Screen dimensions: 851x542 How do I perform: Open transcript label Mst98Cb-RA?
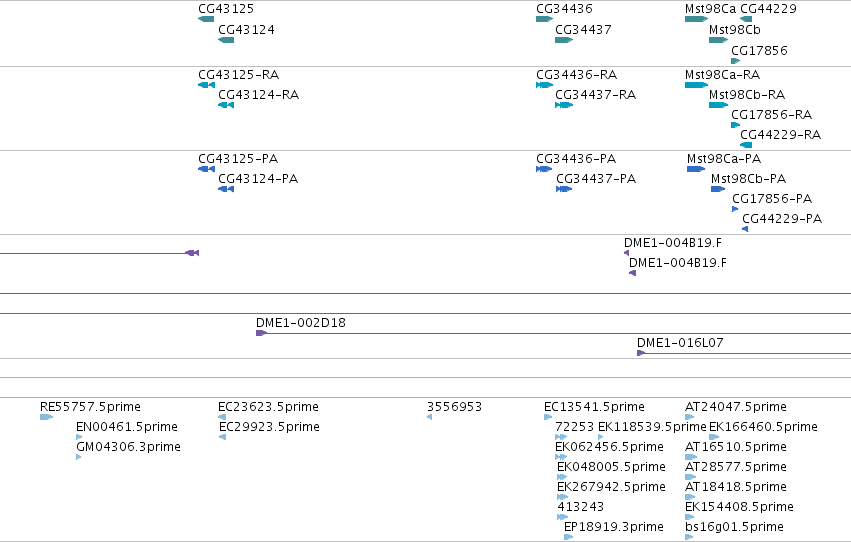click(747, 95)
